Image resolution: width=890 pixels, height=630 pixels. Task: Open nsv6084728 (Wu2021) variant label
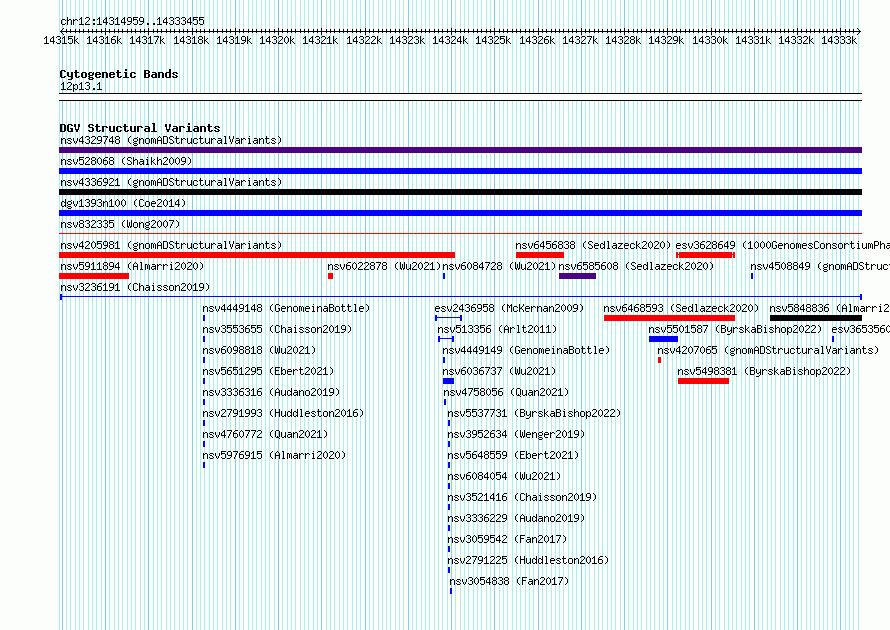pos(499,266)
